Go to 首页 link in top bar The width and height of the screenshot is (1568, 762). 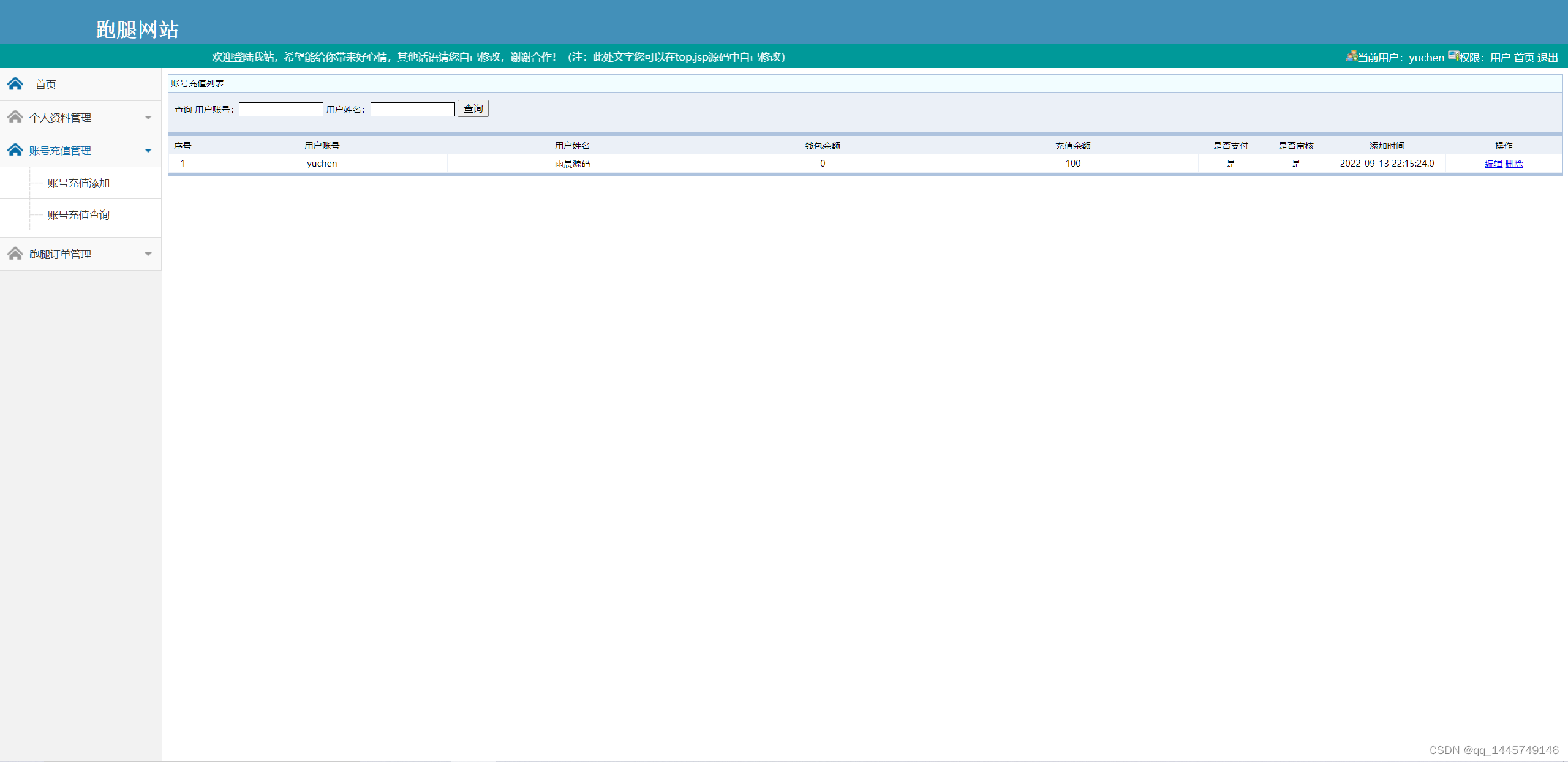tap(1524, 58)
